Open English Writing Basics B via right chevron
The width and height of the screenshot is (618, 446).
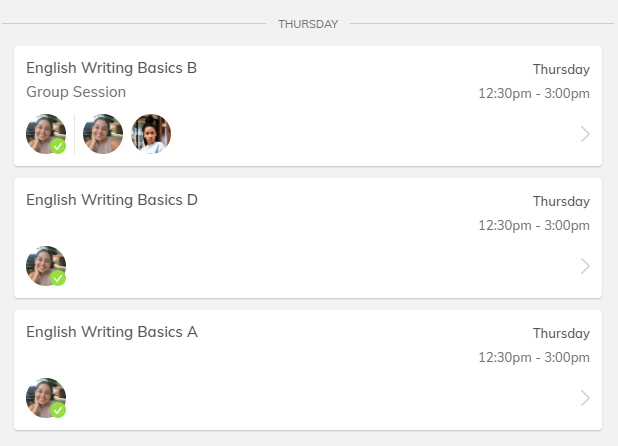point(585,134)
